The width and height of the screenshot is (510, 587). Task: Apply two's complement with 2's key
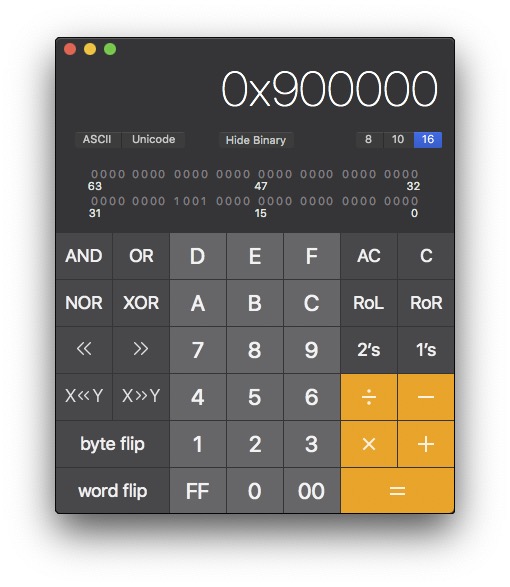tap(369, 350)
